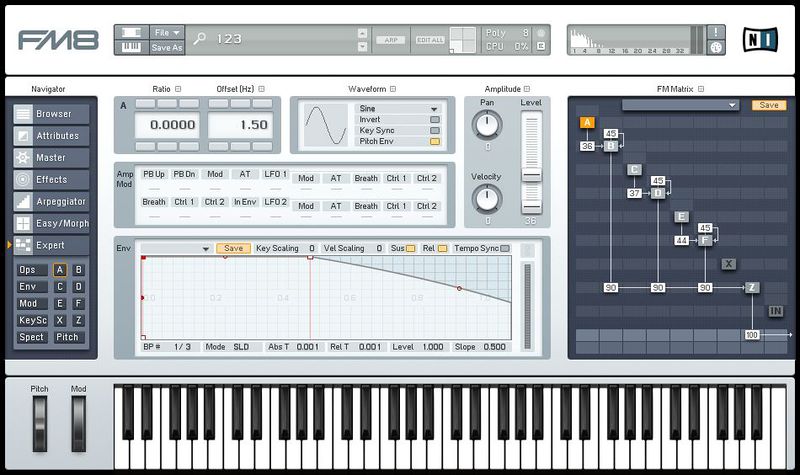Toggle the waveform Invert switch
The width and height of the screenshot is (800, 475).
[434, 120]
